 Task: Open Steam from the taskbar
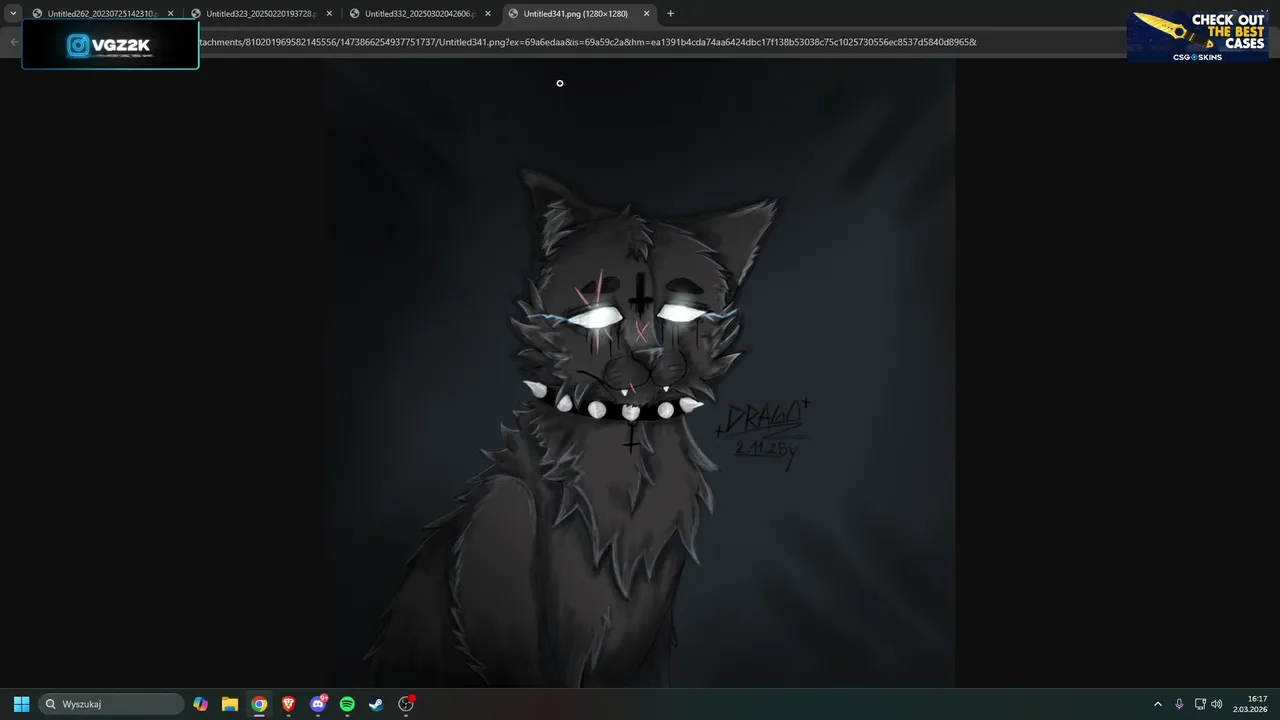(x=376, y=704)
